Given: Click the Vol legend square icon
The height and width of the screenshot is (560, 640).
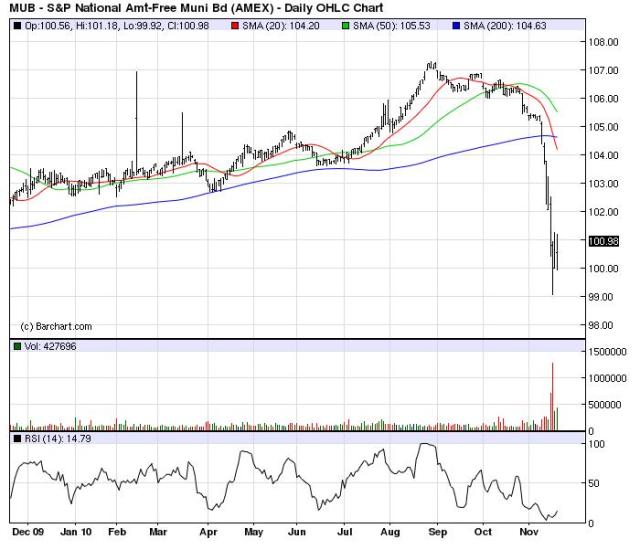Looking at the screenshot, I should (x=16, y=346).
